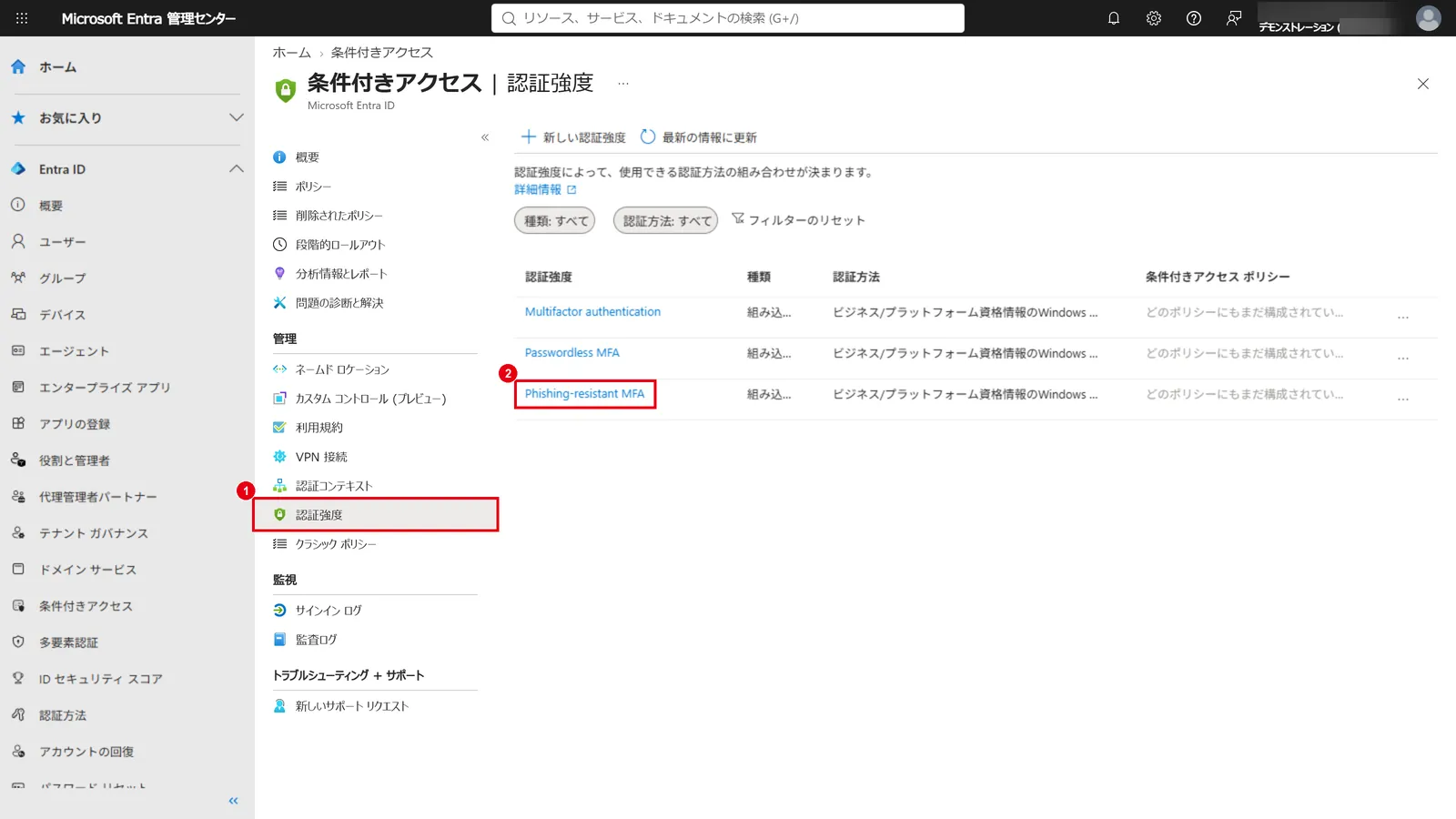
Task: Click the search box in top bar
Action: click(x=728, y=18)
